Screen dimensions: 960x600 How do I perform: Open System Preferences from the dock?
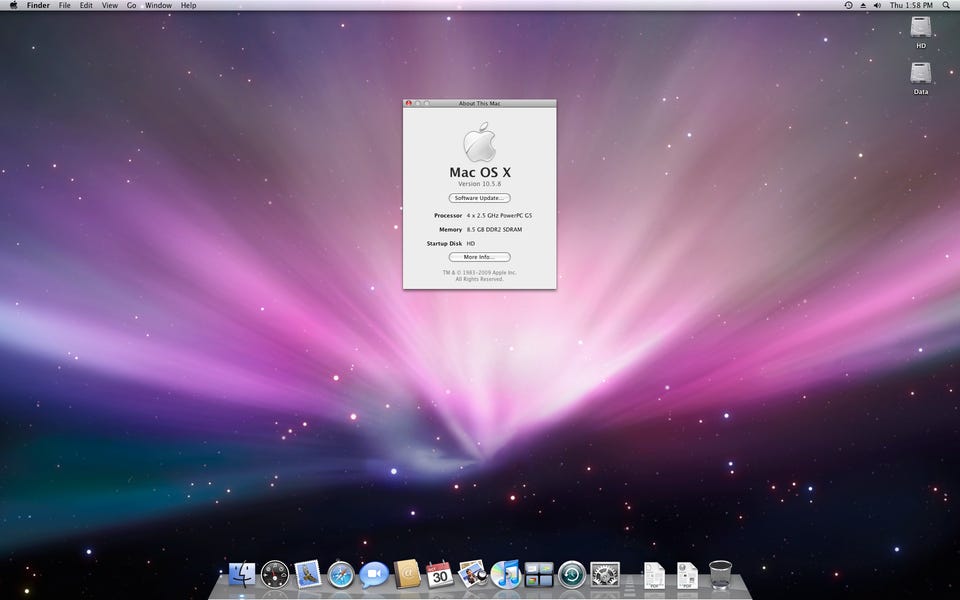pos(605,574)
